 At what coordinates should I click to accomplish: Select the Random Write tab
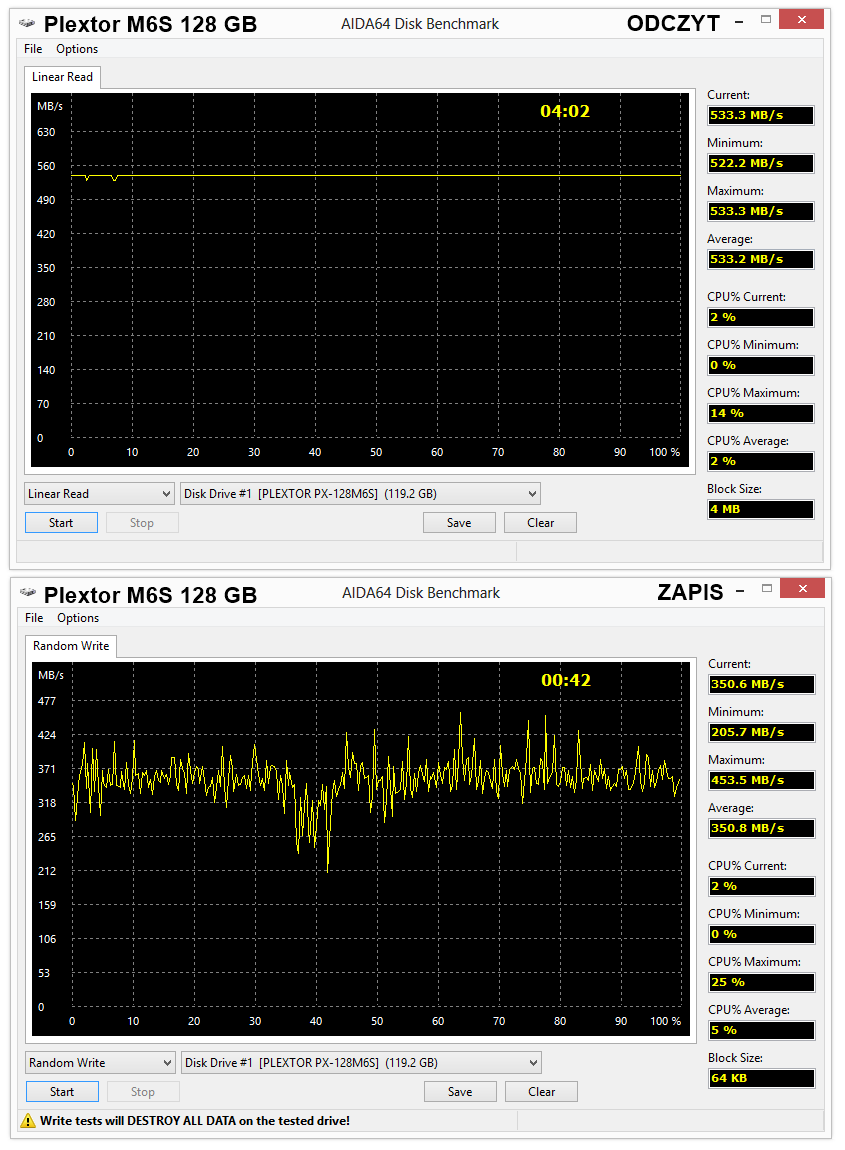(71, 646)
